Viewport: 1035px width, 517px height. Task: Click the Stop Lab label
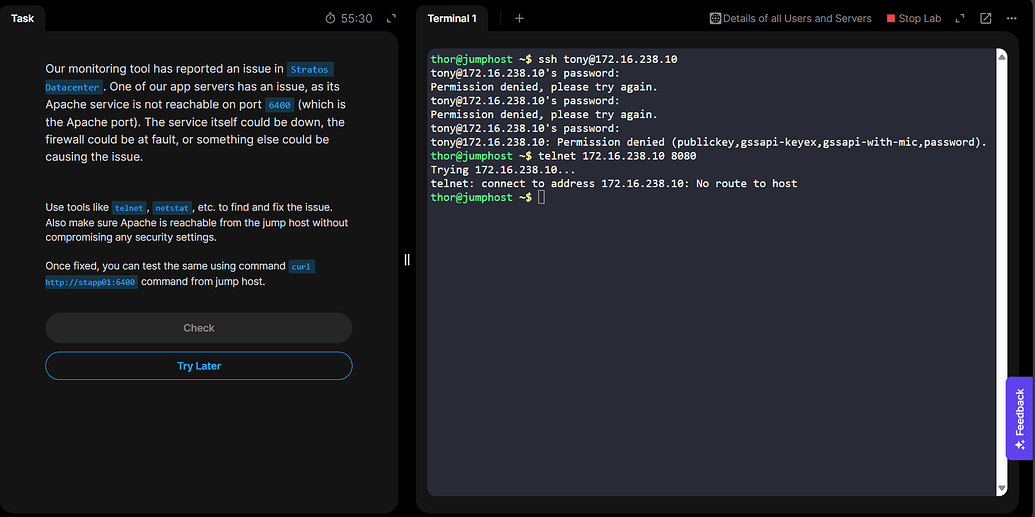point(920,18)
